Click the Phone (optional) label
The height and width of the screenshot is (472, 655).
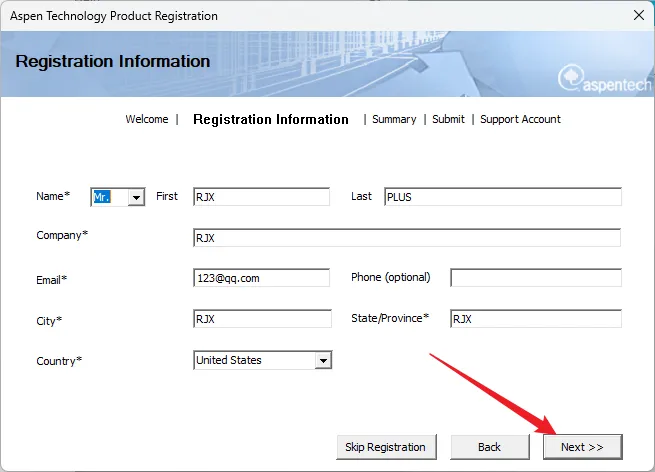point(391,277)
